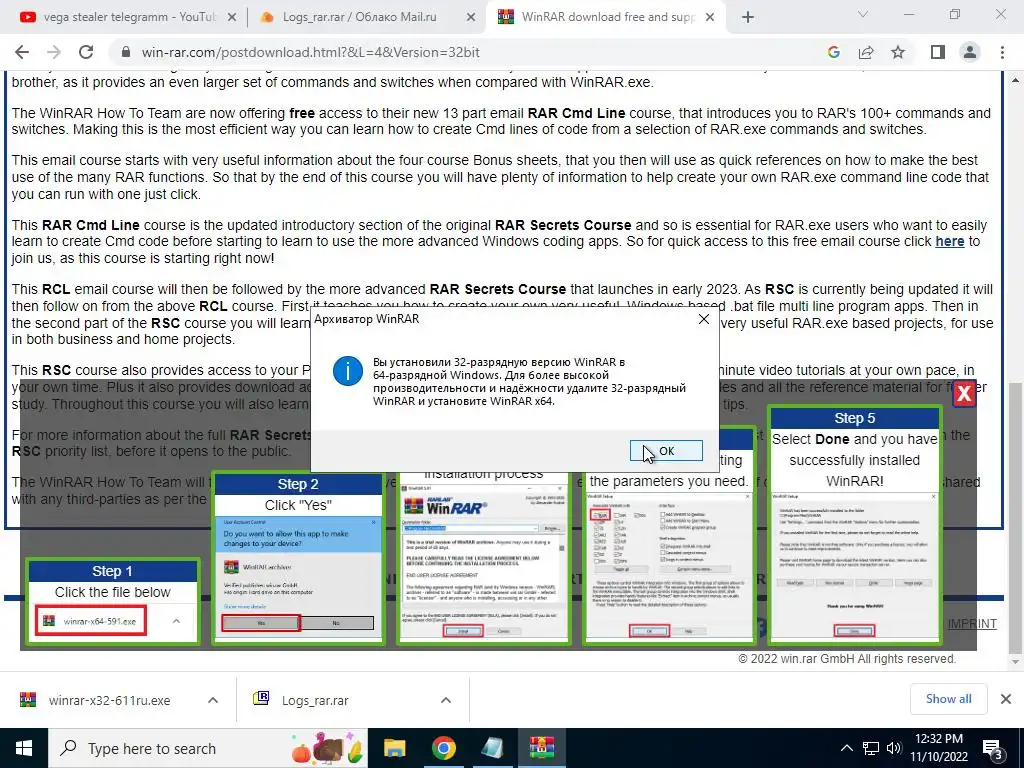1024x768 pixels.
Task: Open File Explorer from taskbar
Action: (x=394, y=748)
